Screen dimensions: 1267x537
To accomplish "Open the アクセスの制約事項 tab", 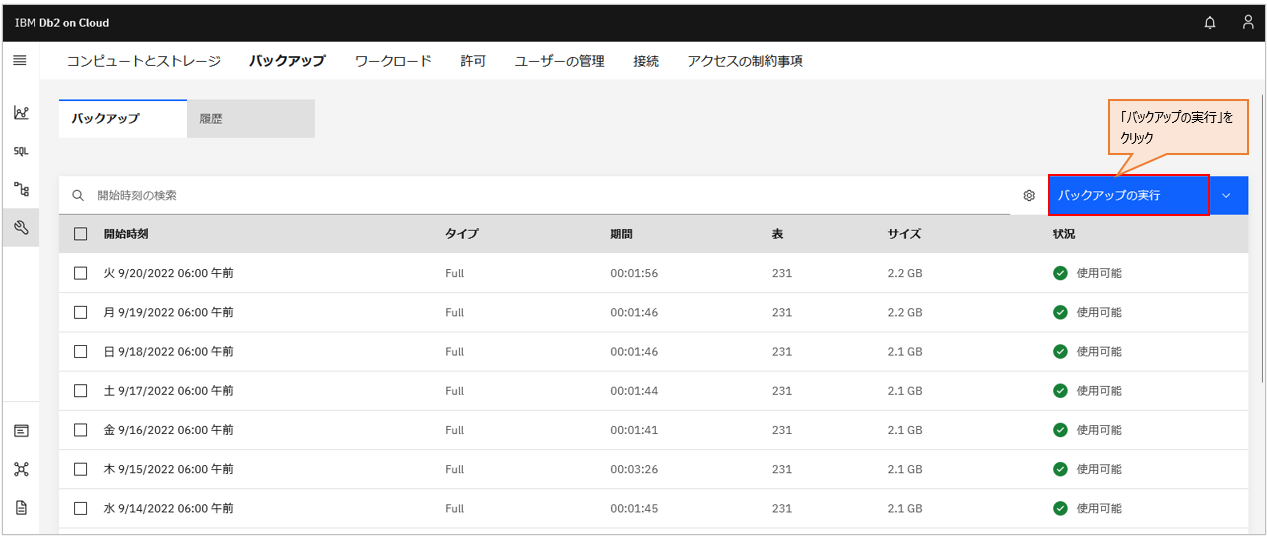I will (x=745, y=61).
